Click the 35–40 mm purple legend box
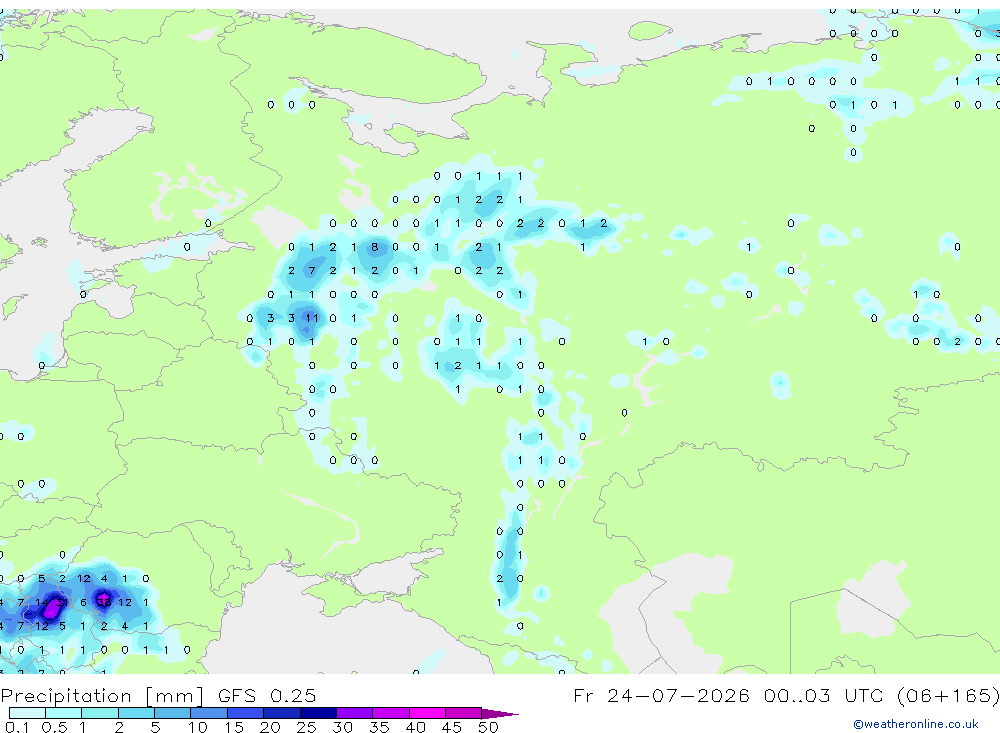Viewport: 1000px width, 733px height. [391, 713]
